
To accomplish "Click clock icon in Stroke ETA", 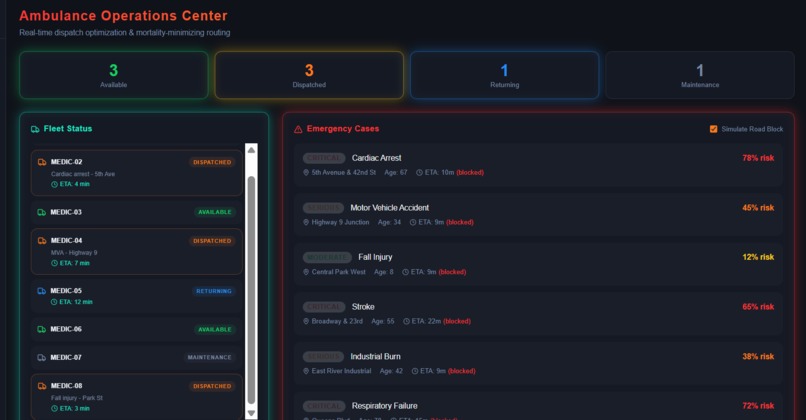I will 407,321.
